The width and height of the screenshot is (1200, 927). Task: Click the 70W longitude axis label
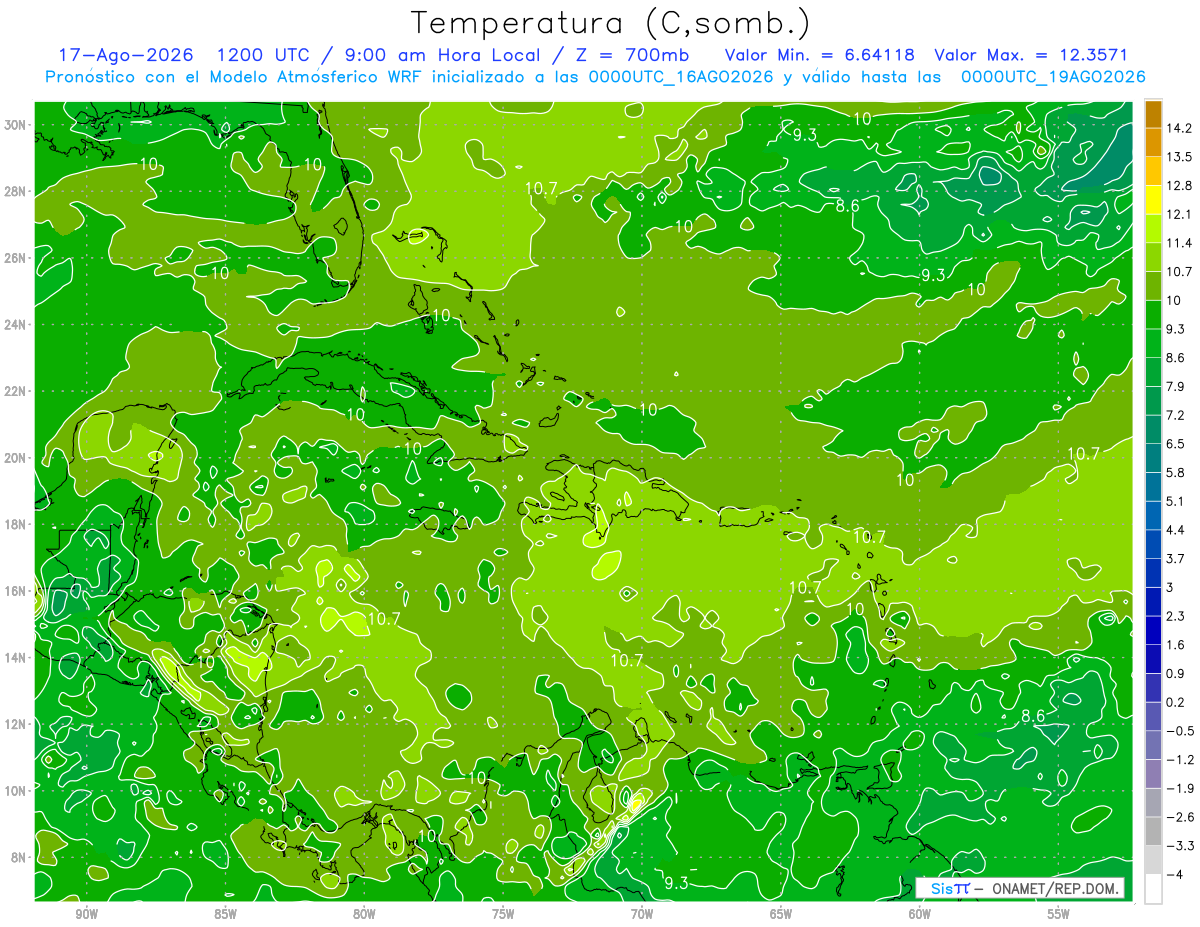tap(642, 914)
